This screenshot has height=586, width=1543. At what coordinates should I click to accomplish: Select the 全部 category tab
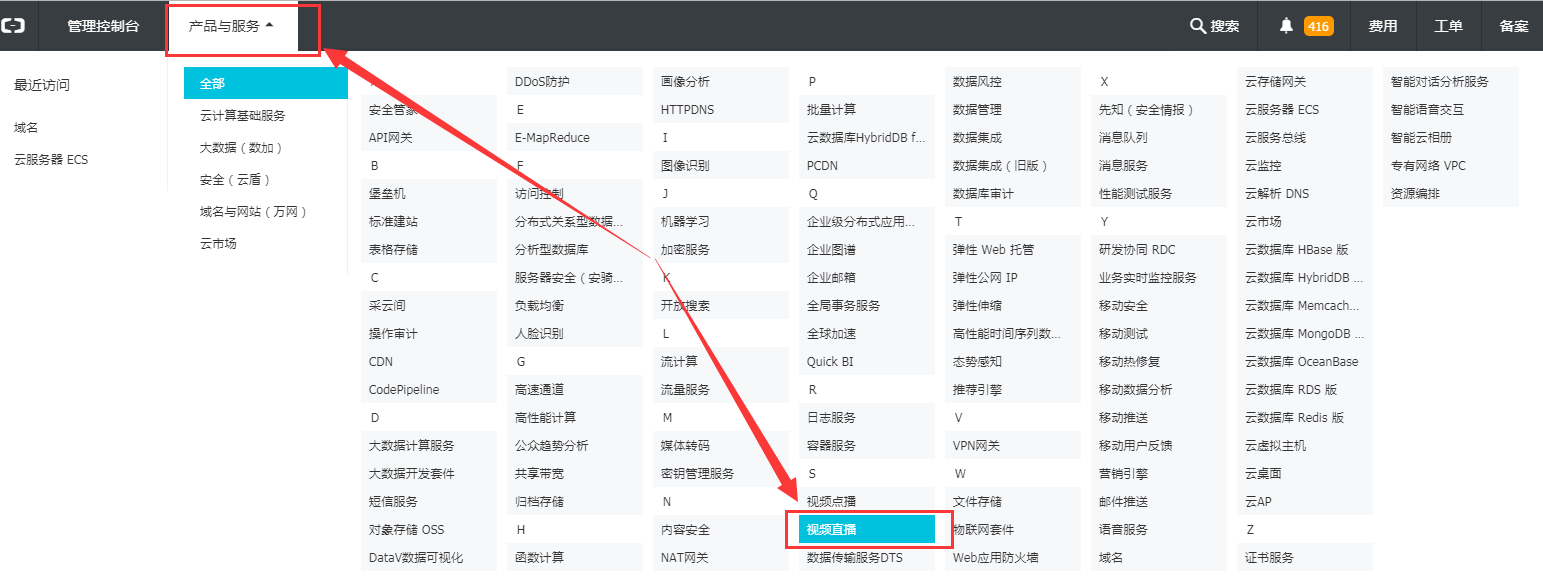pos(266,83)
